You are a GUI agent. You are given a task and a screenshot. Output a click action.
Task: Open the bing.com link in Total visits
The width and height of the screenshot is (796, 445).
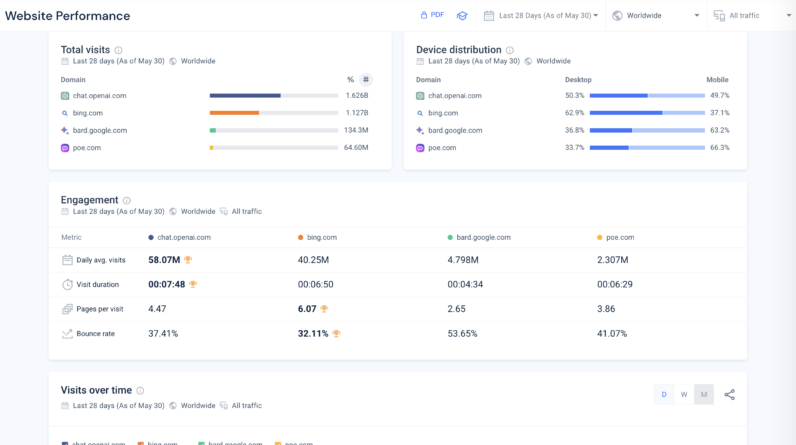88,113
